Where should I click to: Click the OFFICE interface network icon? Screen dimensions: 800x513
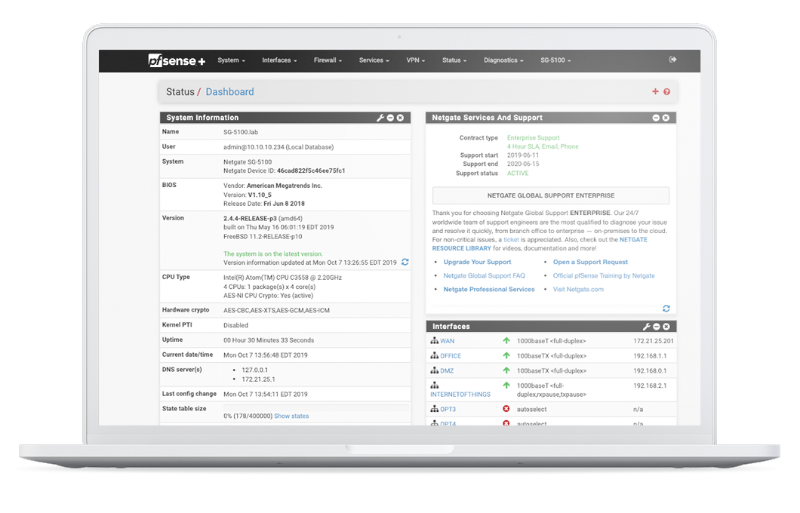[434, 355]
